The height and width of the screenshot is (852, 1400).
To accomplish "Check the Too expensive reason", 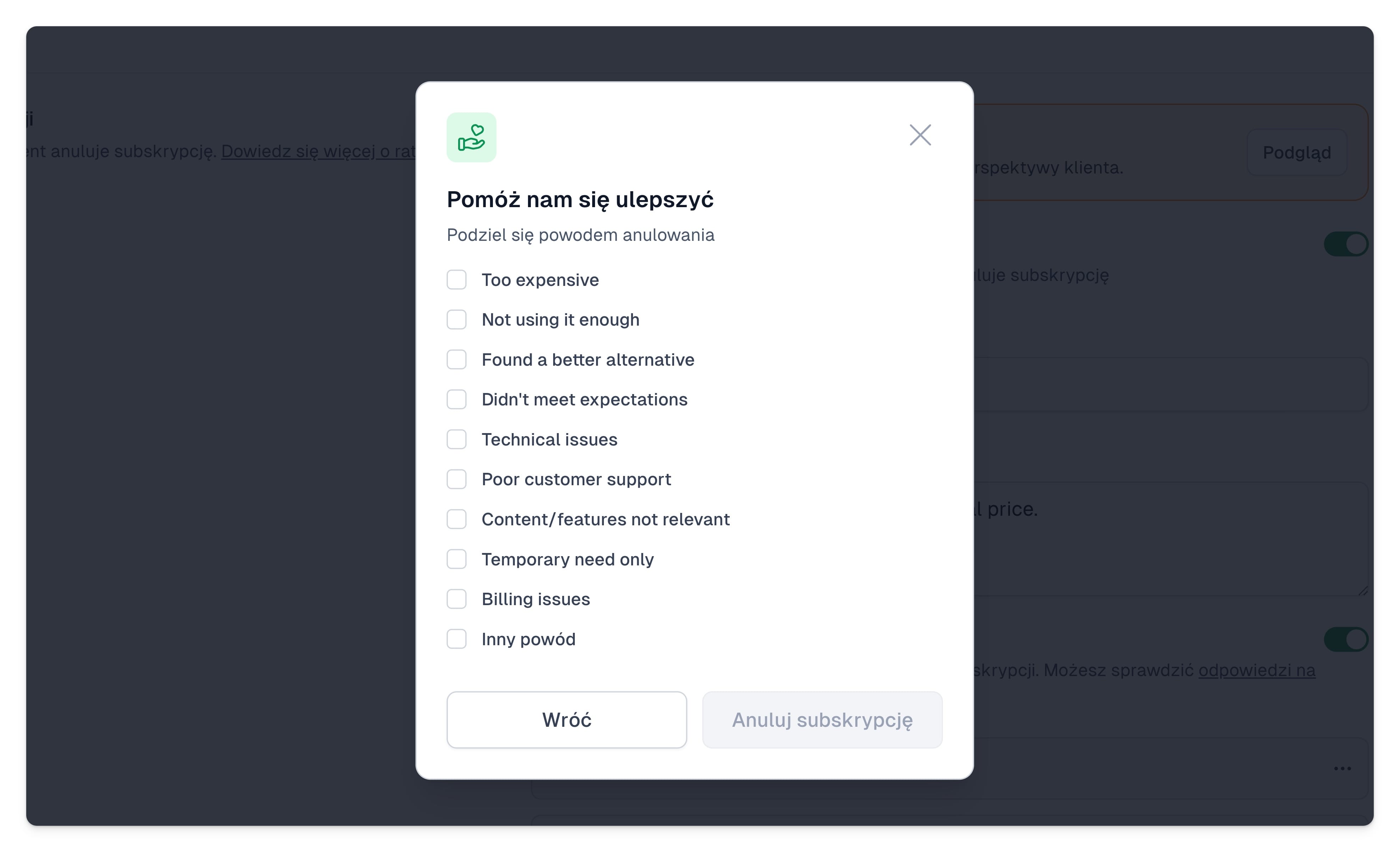I will 456,280.
